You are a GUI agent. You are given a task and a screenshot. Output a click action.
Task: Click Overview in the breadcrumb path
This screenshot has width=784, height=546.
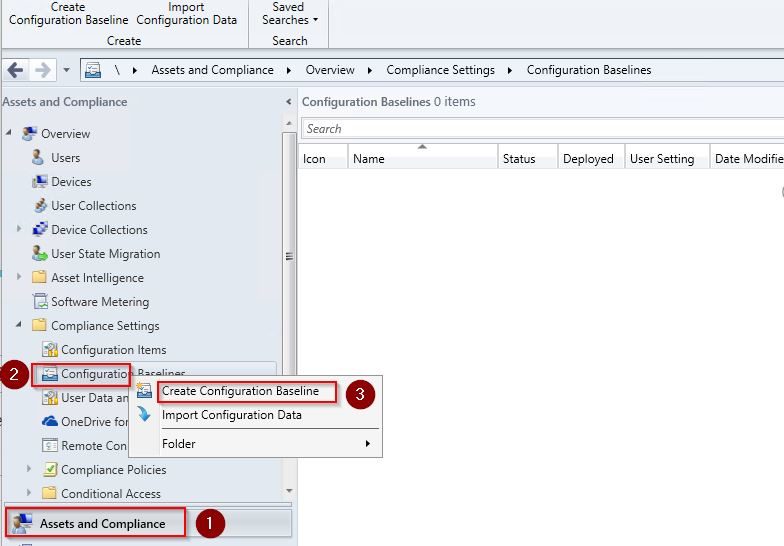pyautogui.click(x=330, y=70)
